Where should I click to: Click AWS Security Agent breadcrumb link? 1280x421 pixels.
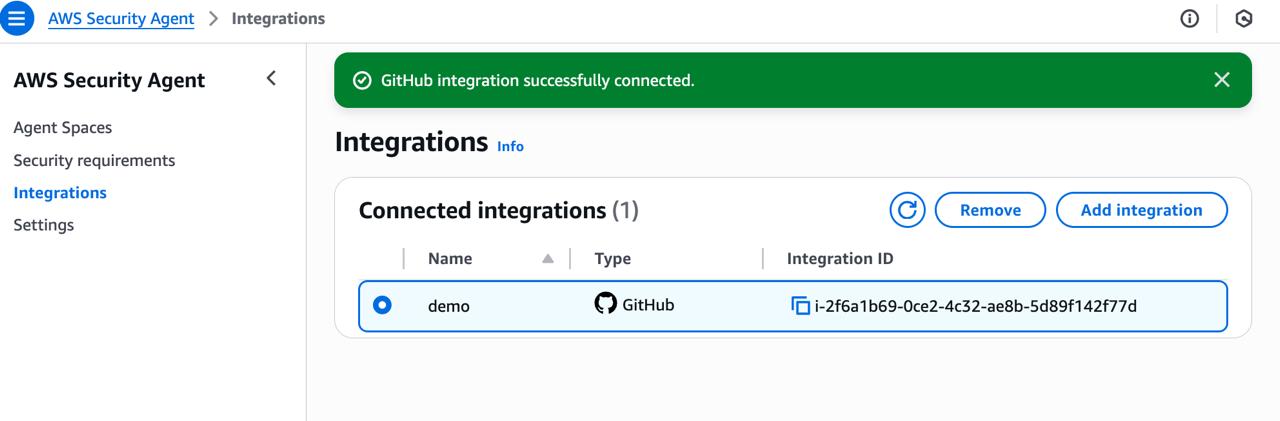coord(121,19)
